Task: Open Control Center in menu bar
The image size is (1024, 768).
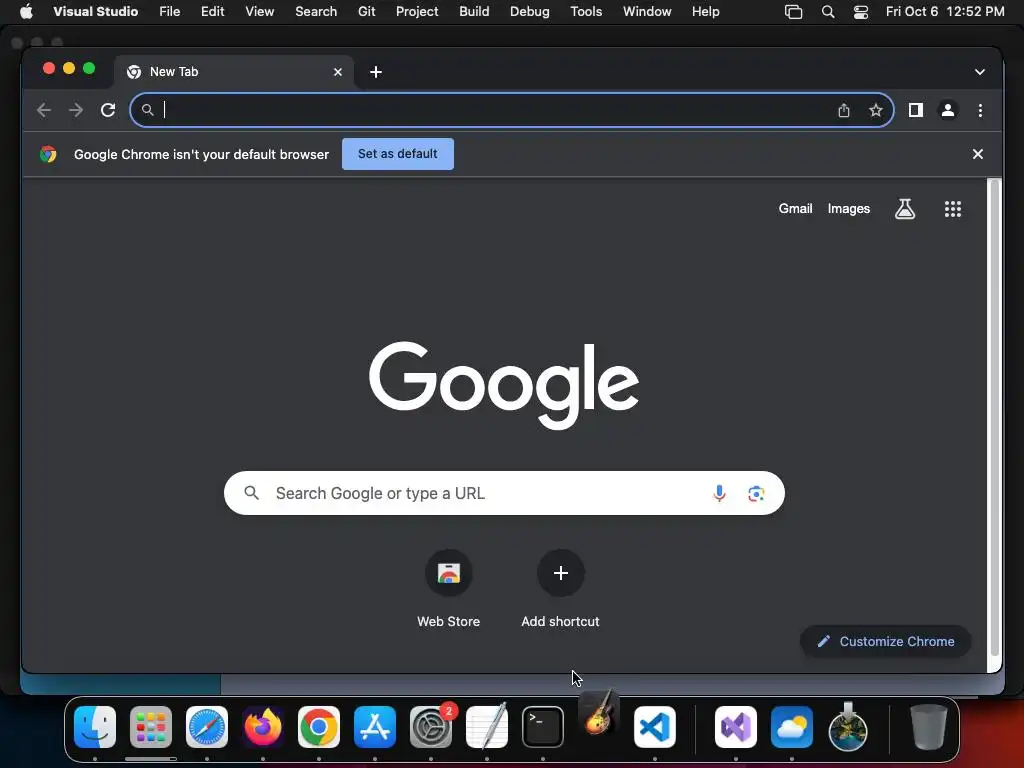Action: coord(861,12)
